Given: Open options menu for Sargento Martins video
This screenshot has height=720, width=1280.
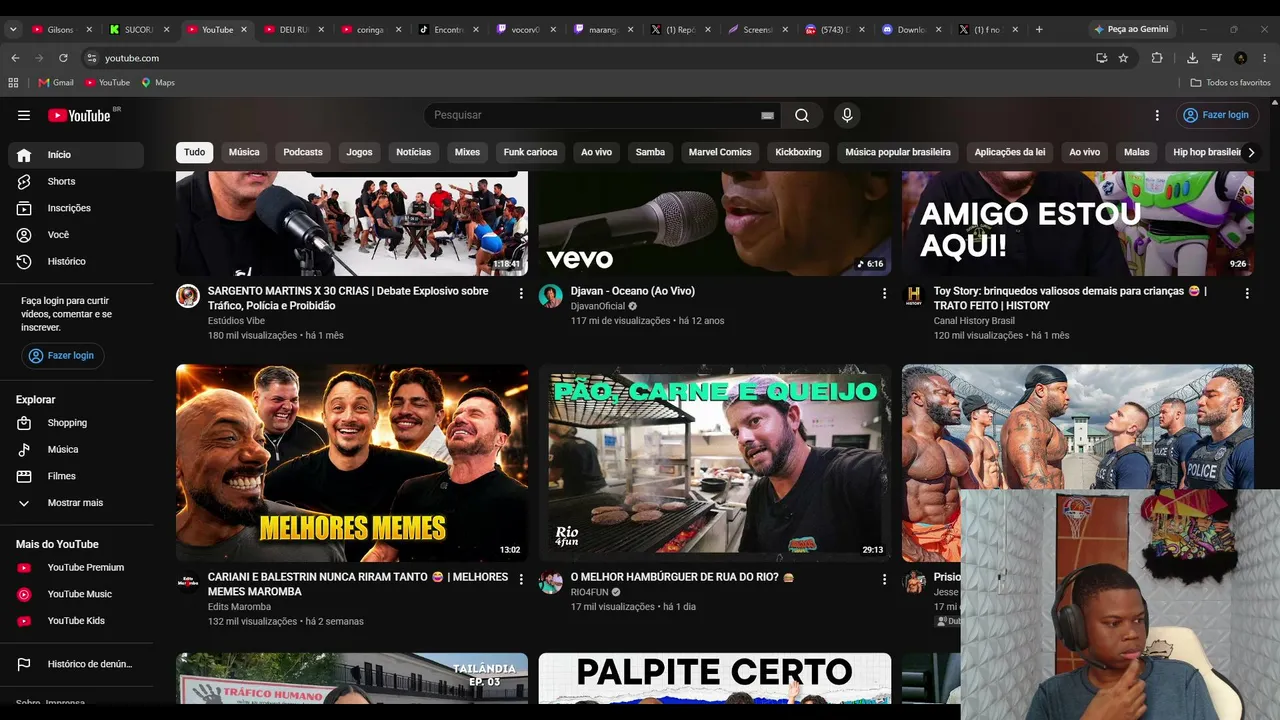Looking at the screenshot, I should tap(521, 293).
